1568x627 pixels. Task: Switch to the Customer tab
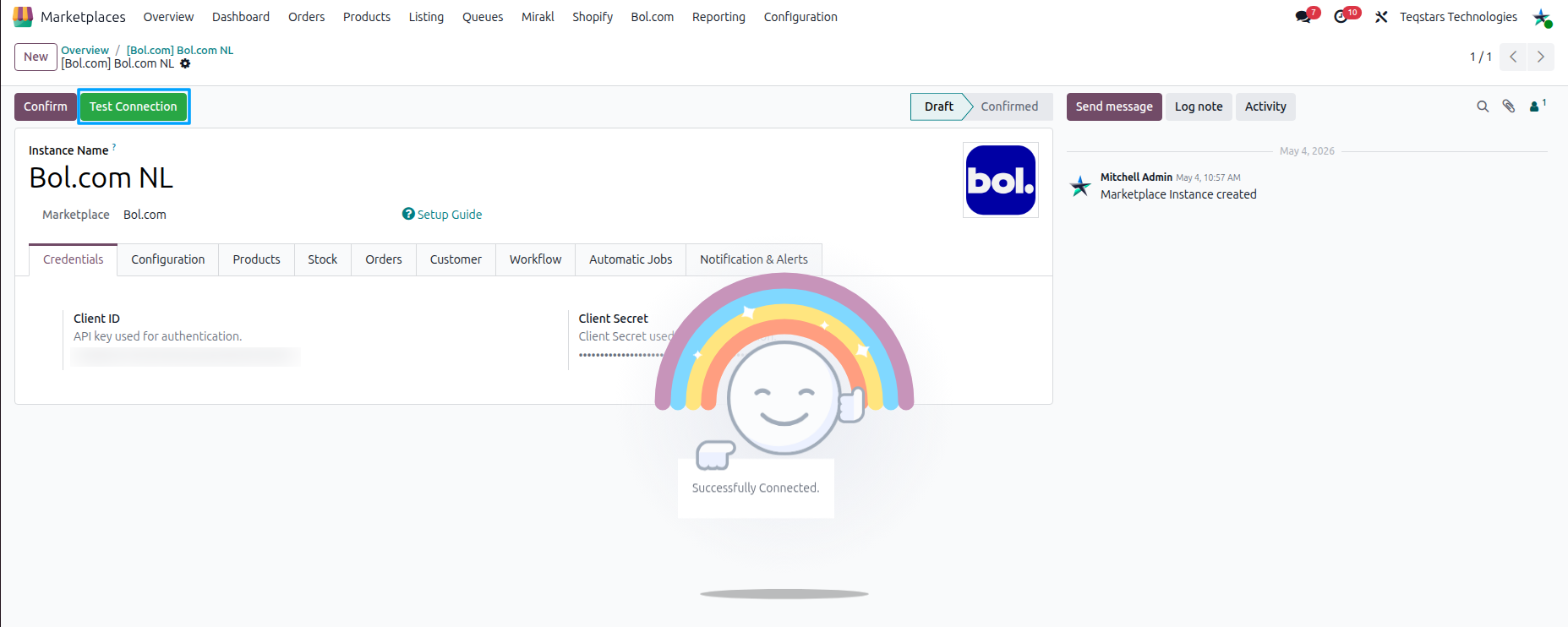[x=456, y=259]
